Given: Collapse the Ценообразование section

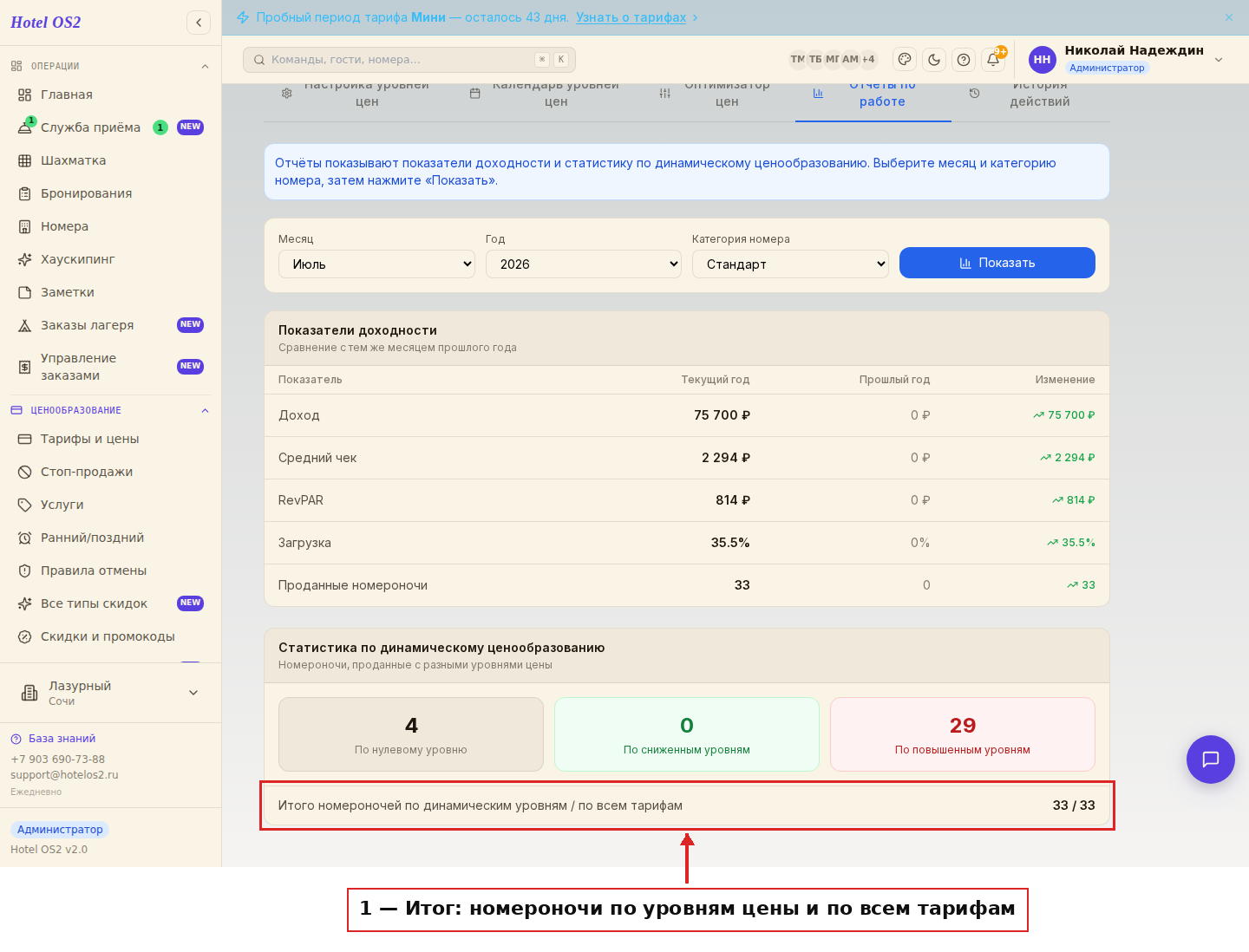Looking at the screenshot, I should pyautogui.click(x=205, y=410).
